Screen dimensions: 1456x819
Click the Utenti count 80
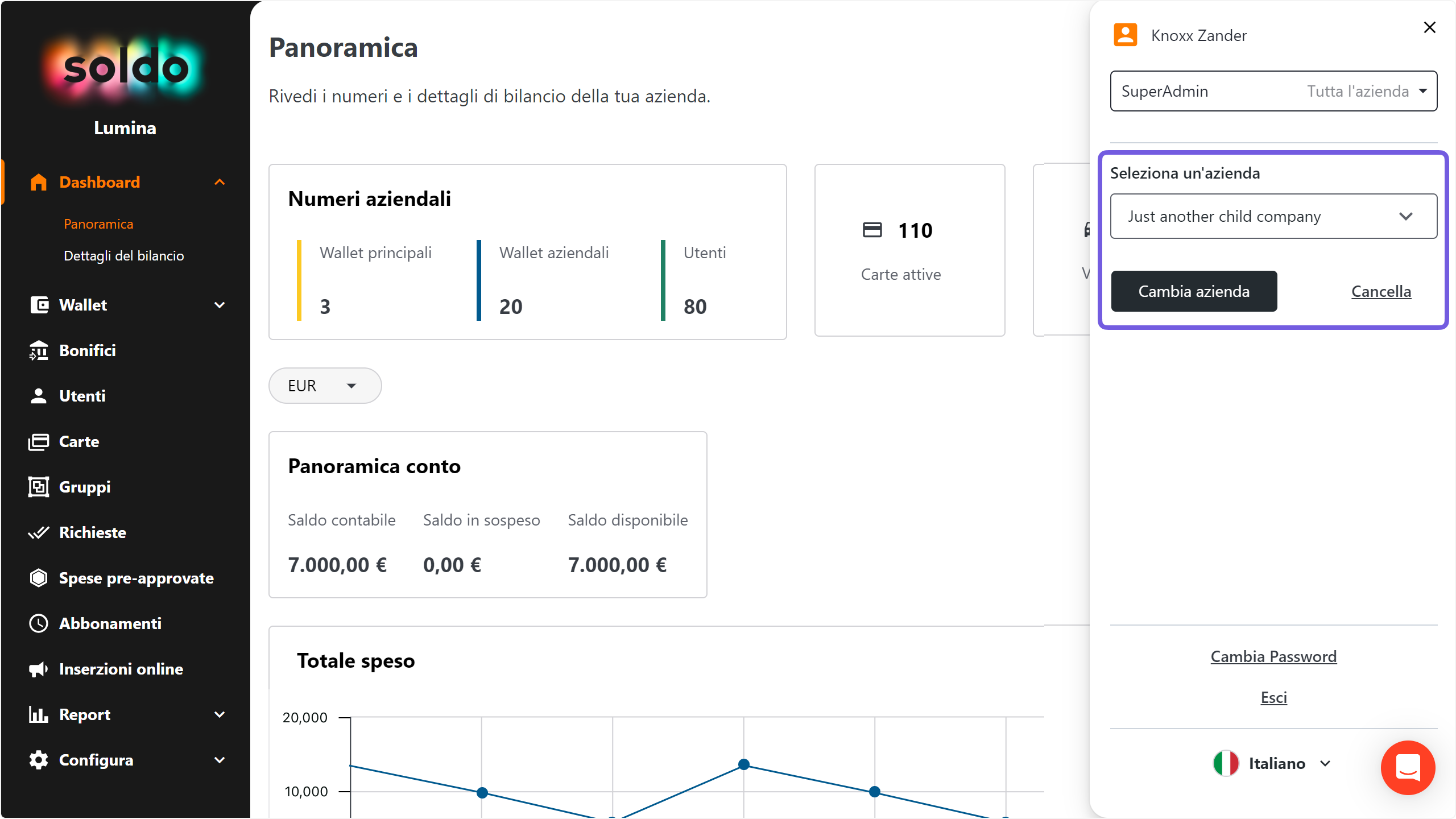[695, 307]
